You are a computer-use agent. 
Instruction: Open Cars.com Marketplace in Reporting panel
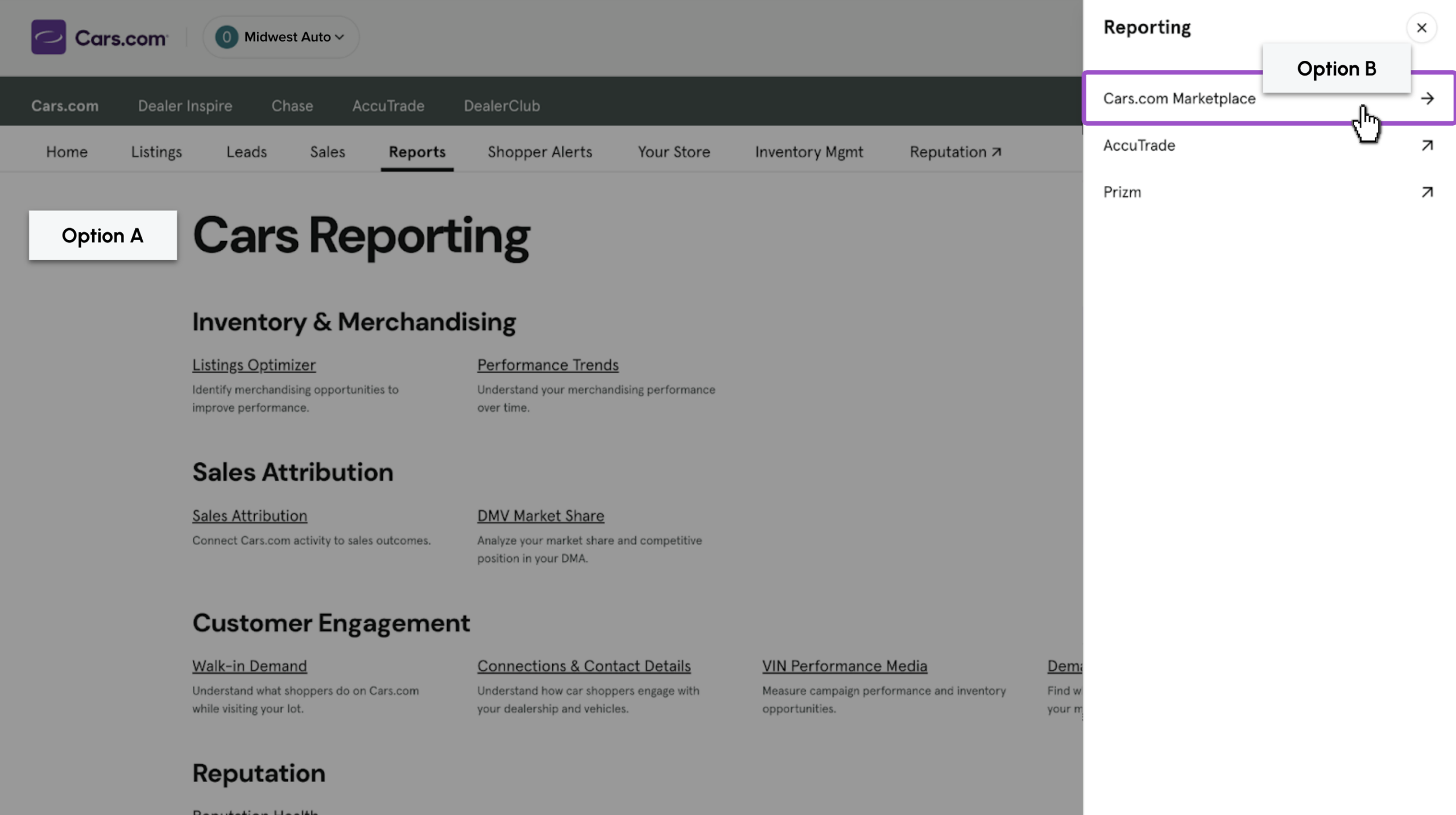(1269, 98)
